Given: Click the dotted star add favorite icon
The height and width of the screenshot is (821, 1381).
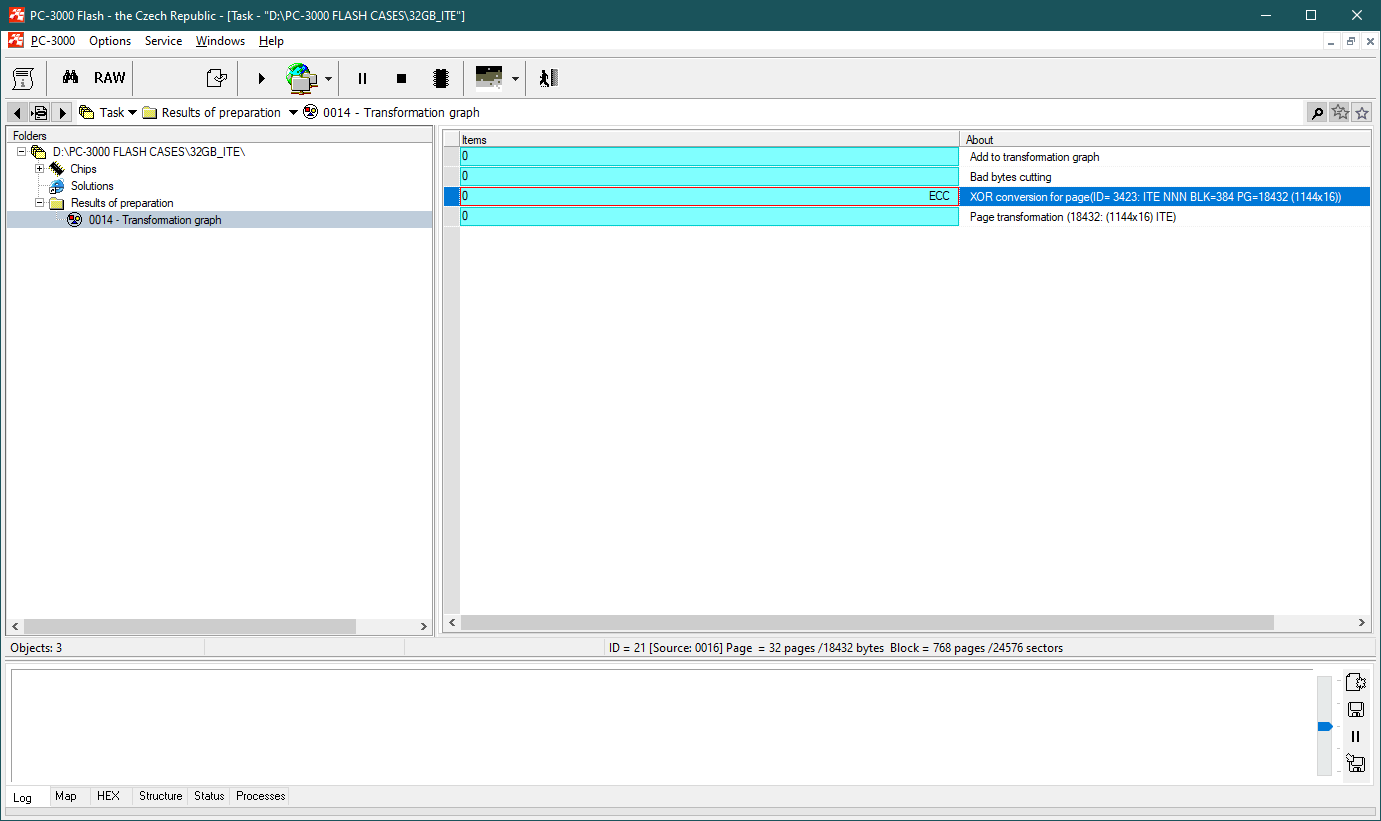Looking at the screenshot, I should click(x=1339, y=113).
